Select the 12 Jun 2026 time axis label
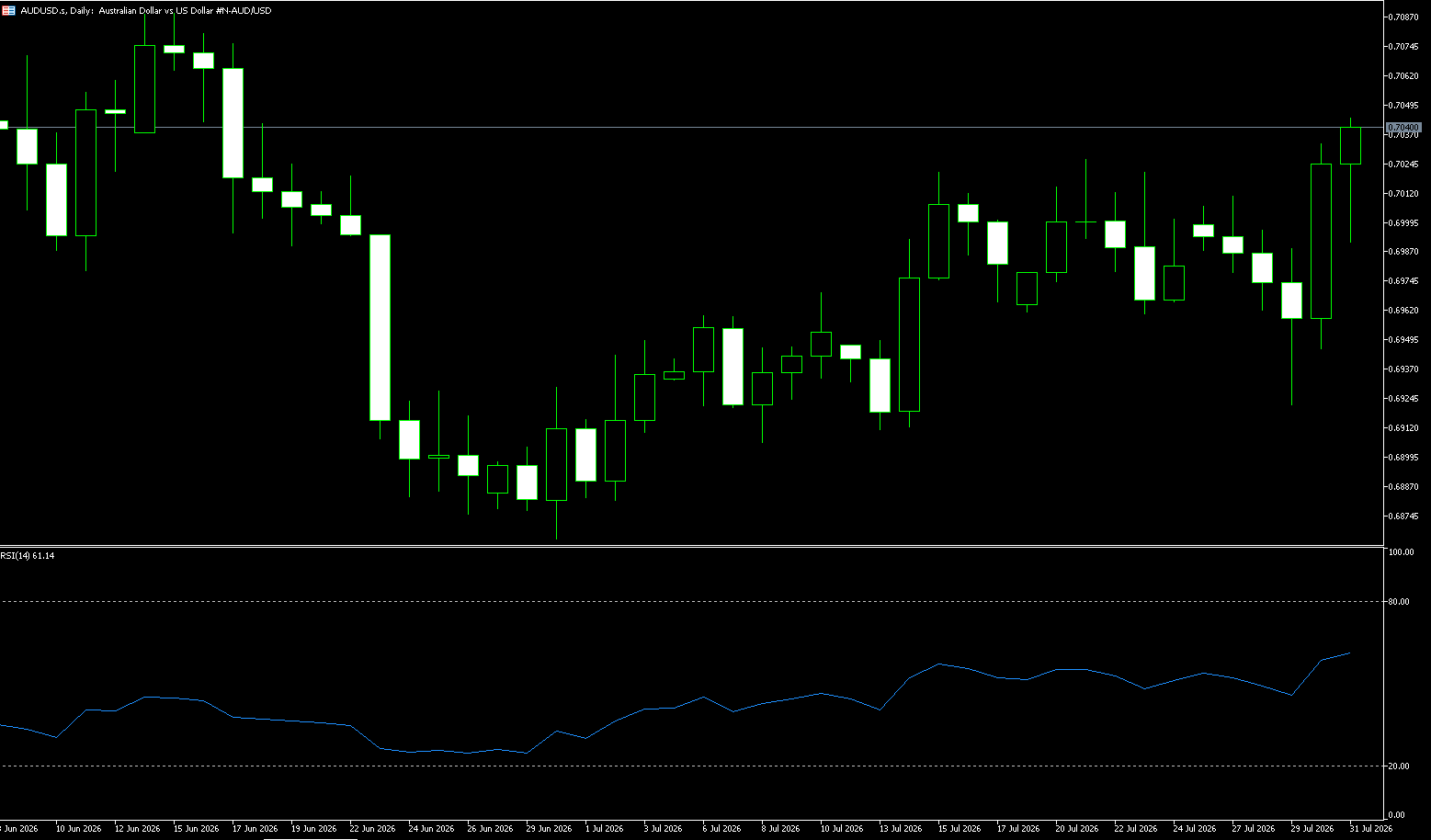 coord(138,829)
